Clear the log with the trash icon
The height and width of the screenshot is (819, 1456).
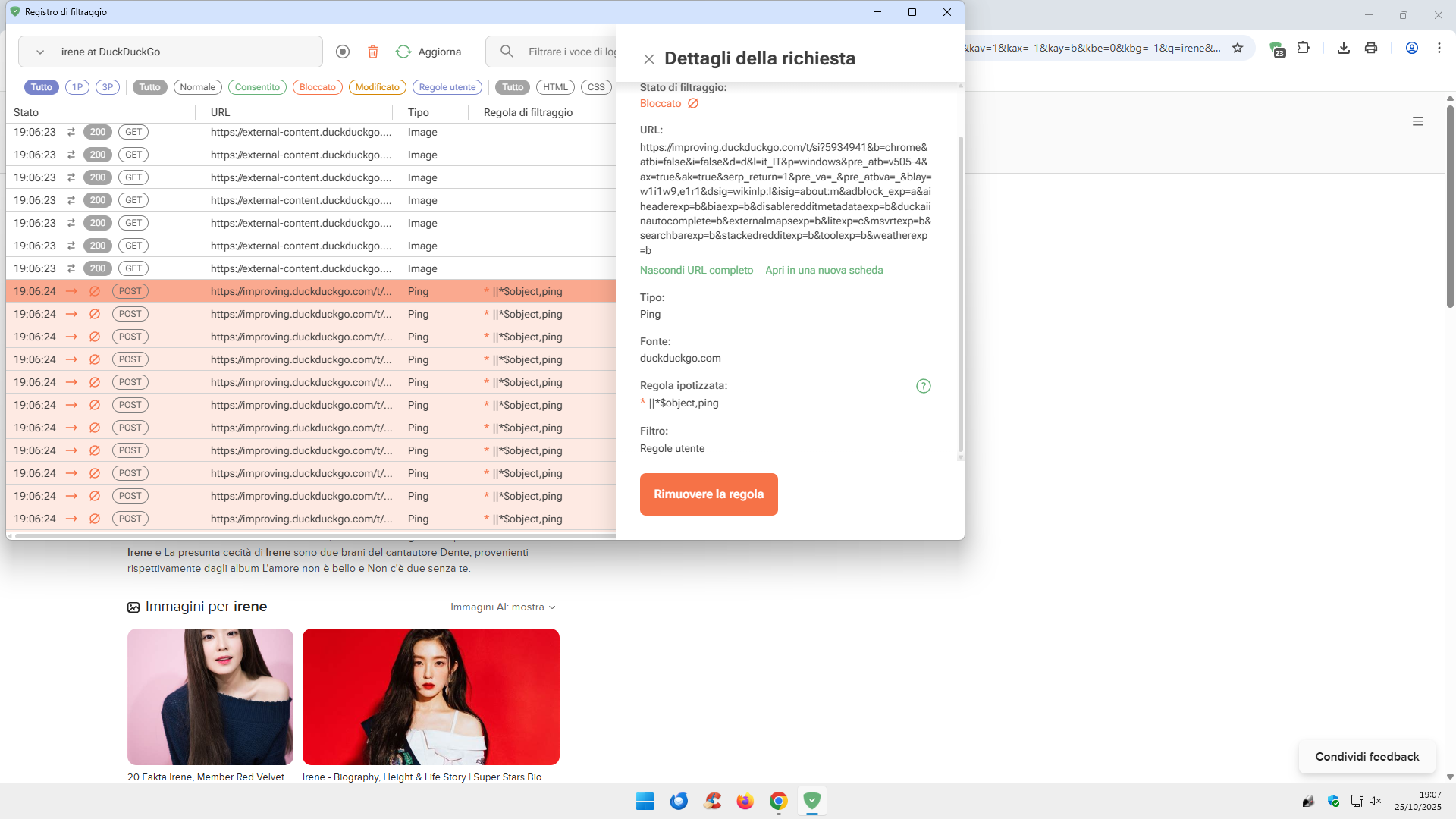coord(373,52)
